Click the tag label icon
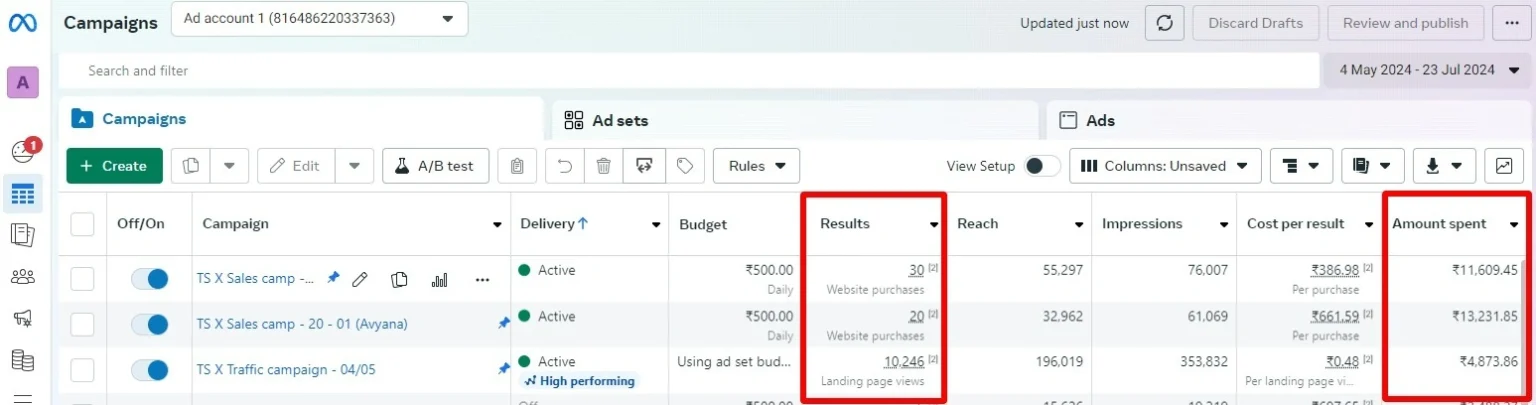The width and height of the screenshot is (1536, 405). (x=685, y=166)
